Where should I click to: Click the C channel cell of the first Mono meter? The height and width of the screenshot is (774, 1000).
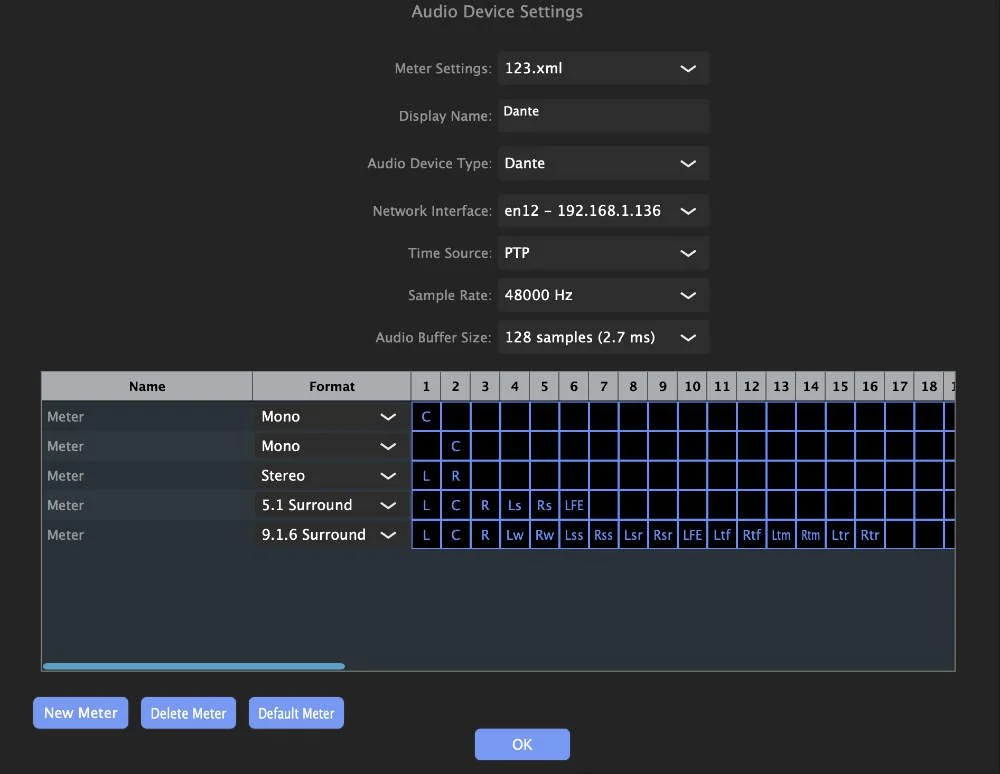[426, 416]
